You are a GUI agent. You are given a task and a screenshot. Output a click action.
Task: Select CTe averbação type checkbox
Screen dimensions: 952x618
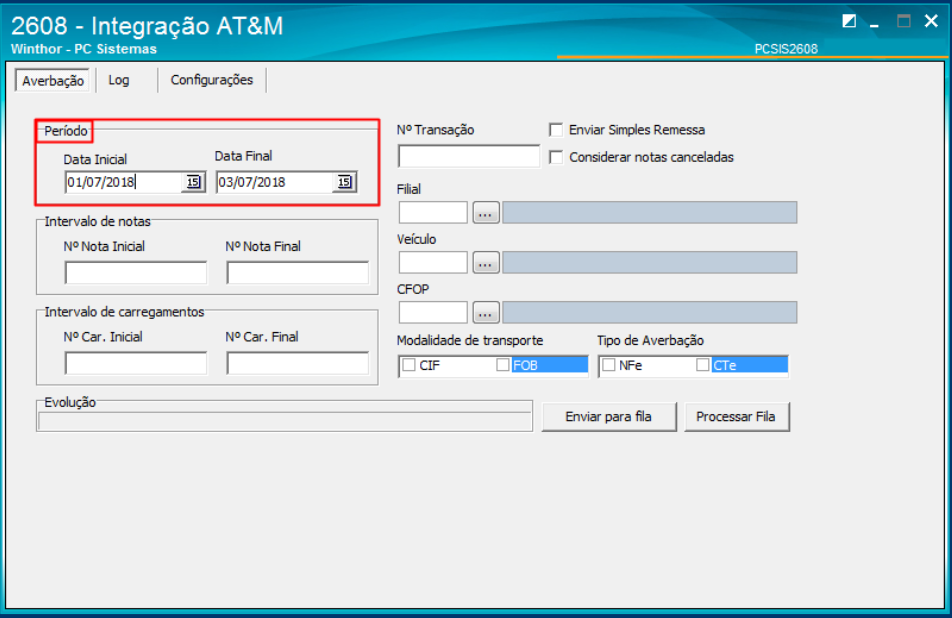coord(702,365)
